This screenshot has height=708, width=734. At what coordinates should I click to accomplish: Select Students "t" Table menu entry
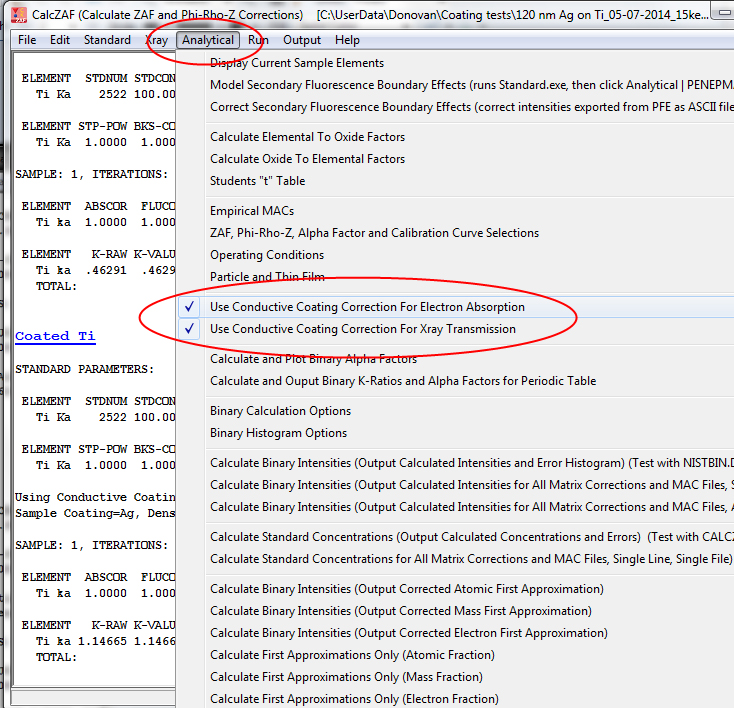[x=257, y=181]
